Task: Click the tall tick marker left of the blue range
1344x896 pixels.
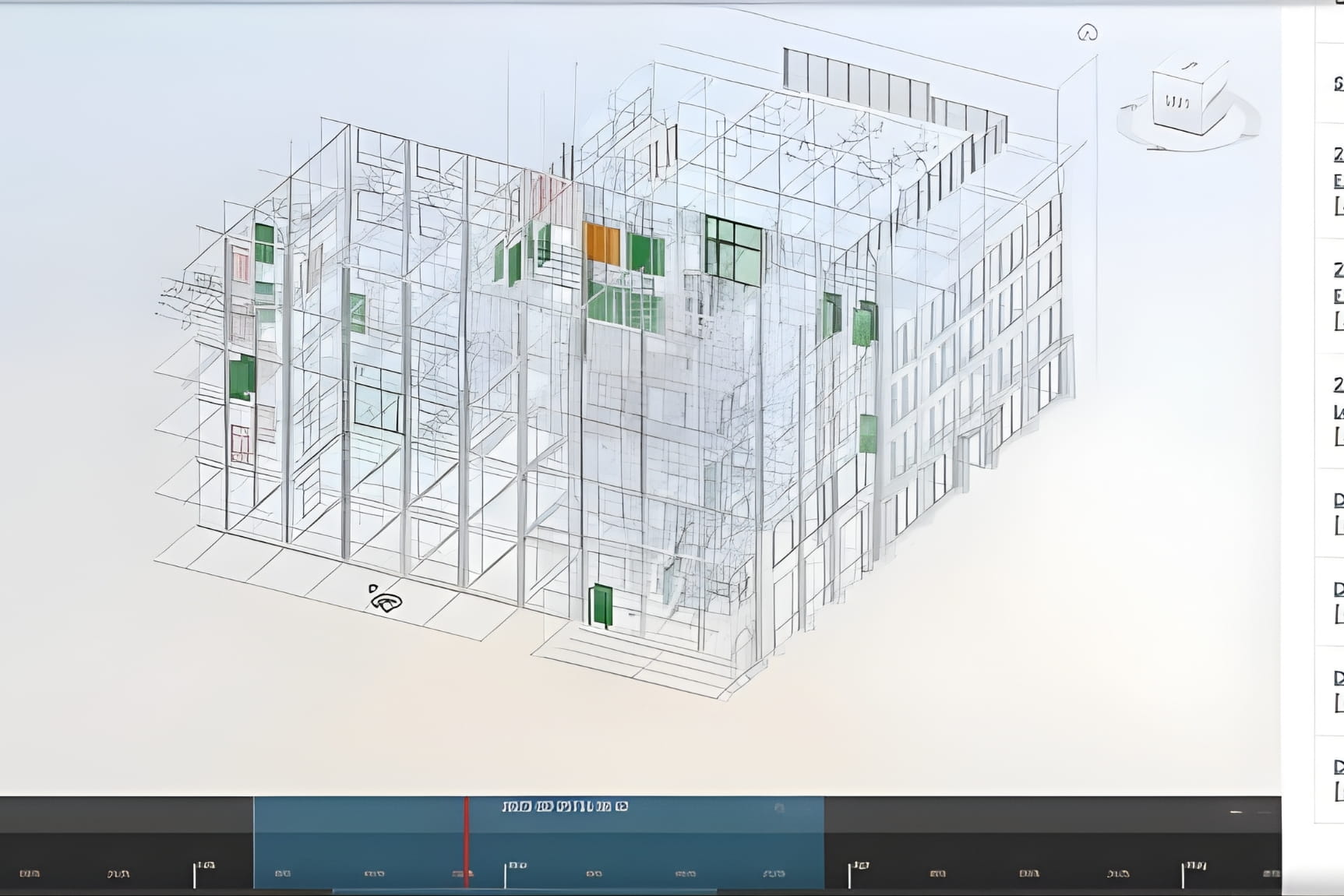Action: pos(195,874)
